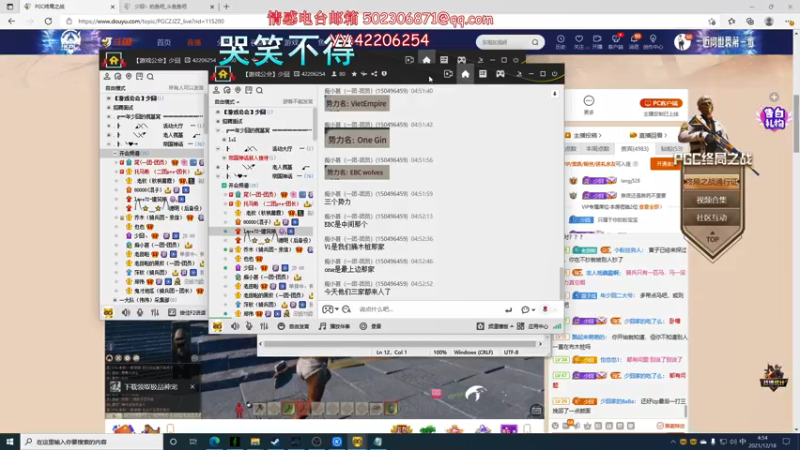Click the PC客户端 orange button

(661, 103)
